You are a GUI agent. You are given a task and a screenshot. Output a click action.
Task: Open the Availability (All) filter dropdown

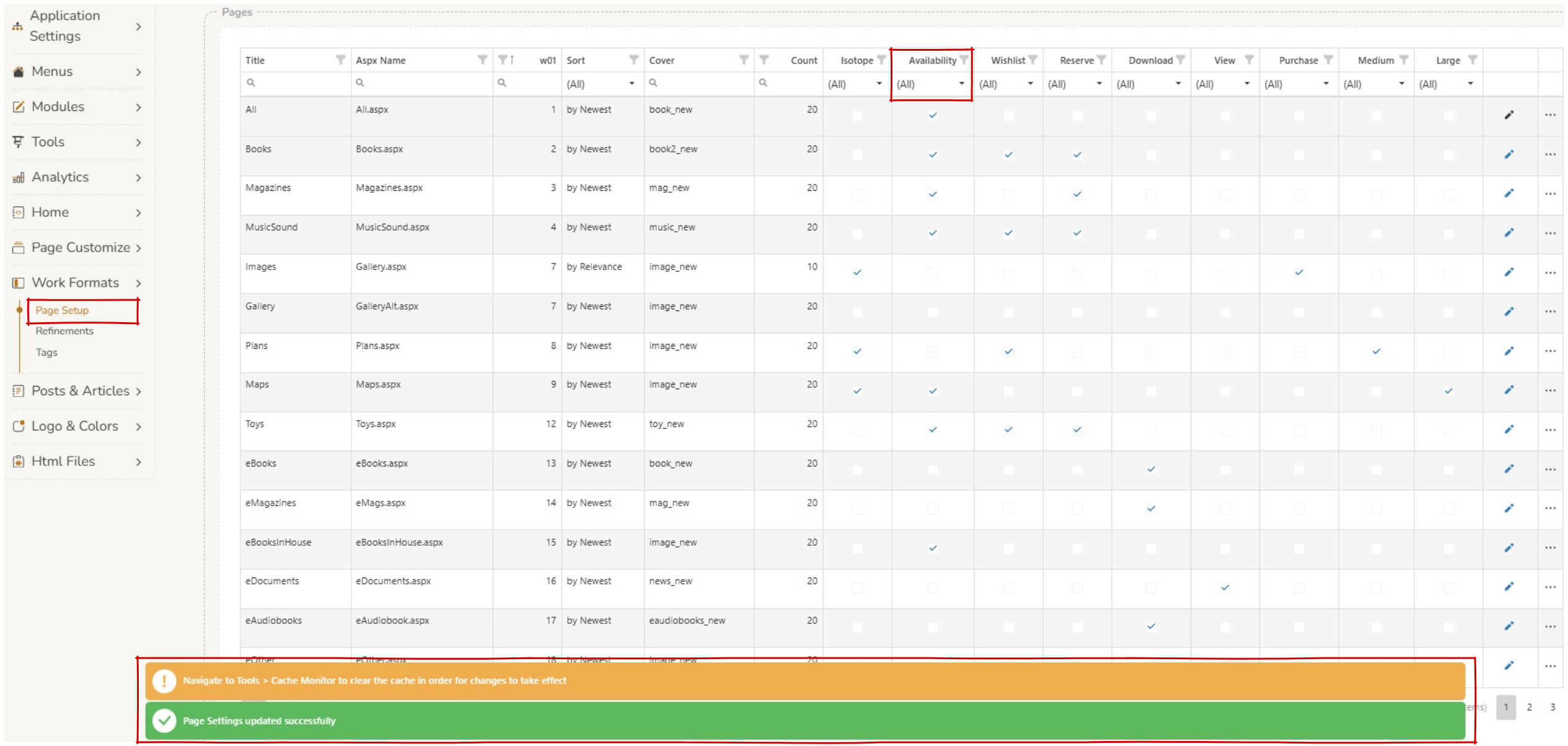click(931, 84)
